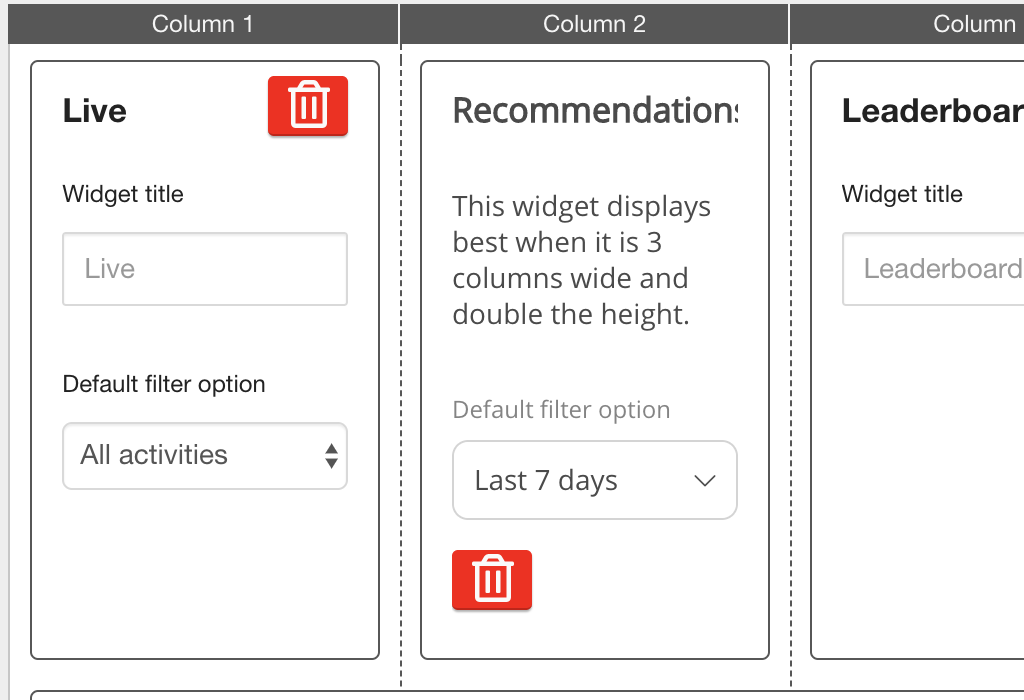Focus the Leaderboard widget title input
1024x700 pixels.
[x=935, y=269]
